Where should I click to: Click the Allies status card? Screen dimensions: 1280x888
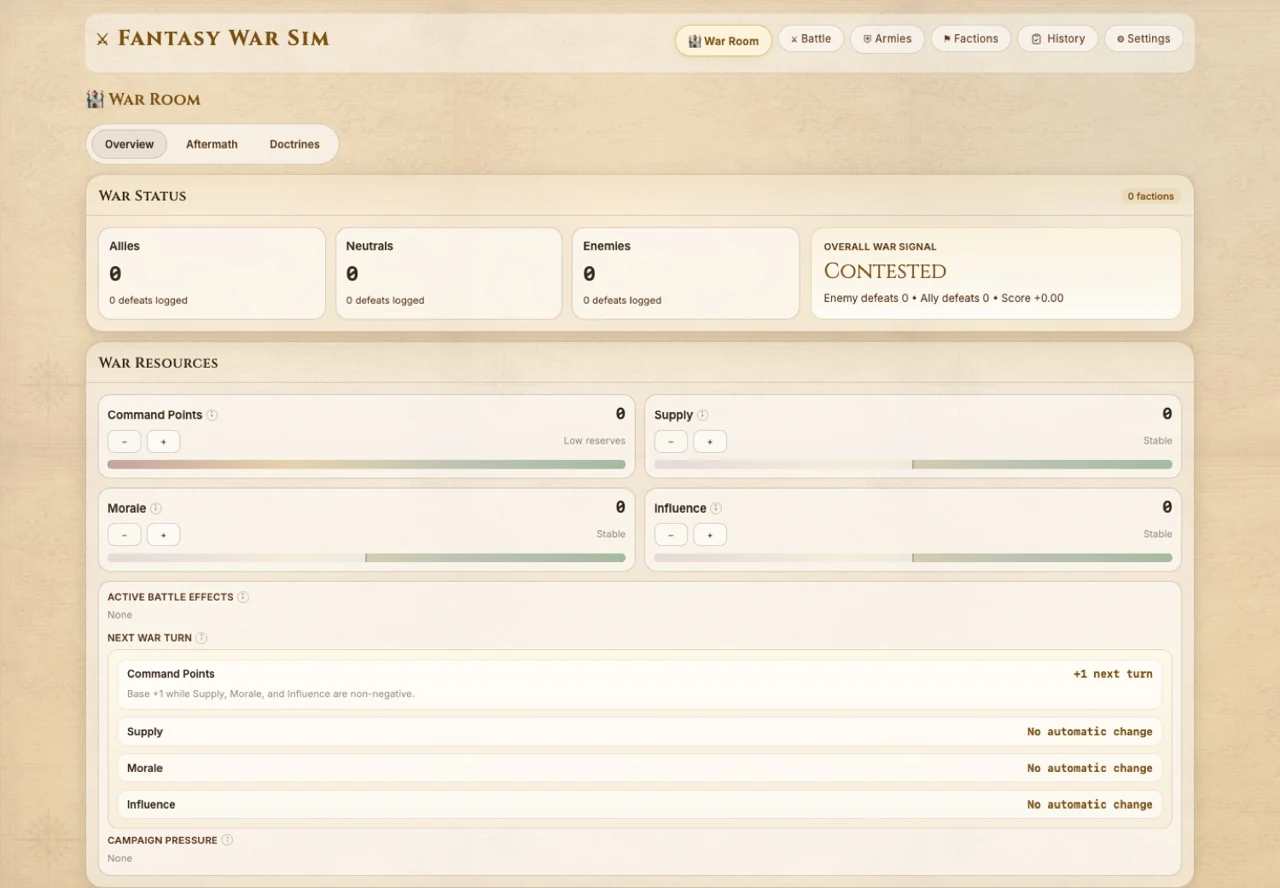point(212,273)
